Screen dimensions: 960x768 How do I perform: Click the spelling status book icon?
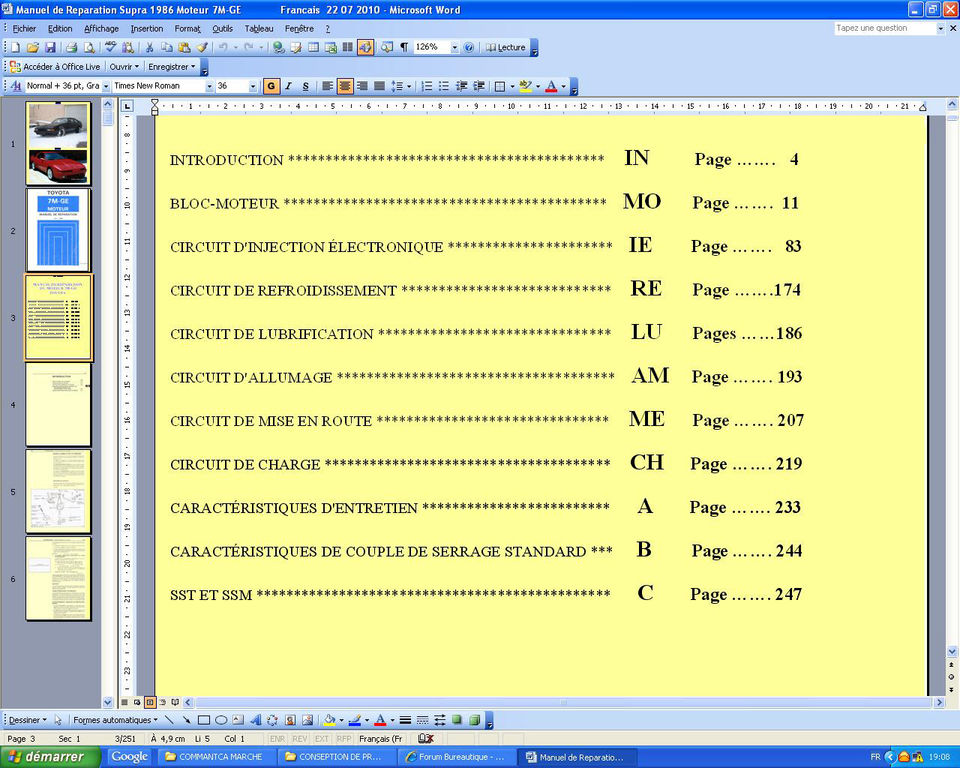(x=426, y=739)
